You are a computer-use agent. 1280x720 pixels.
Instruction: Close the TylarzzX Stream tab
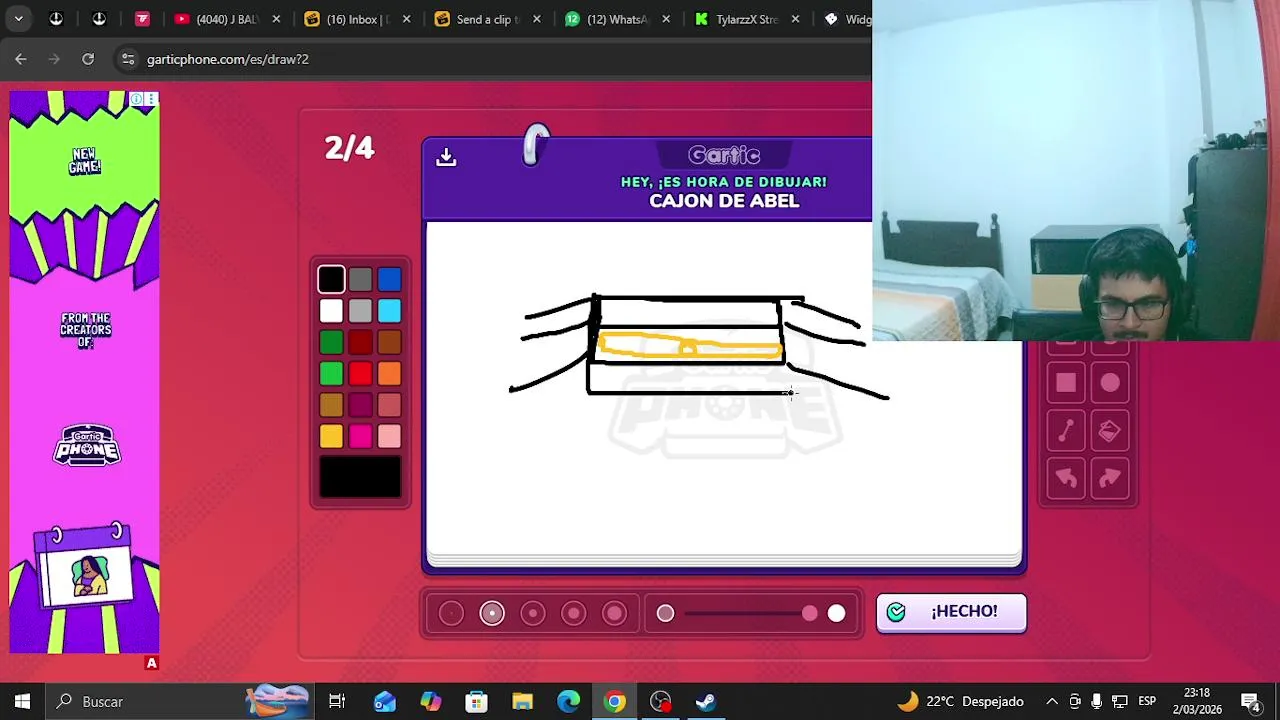coord(796,19)
